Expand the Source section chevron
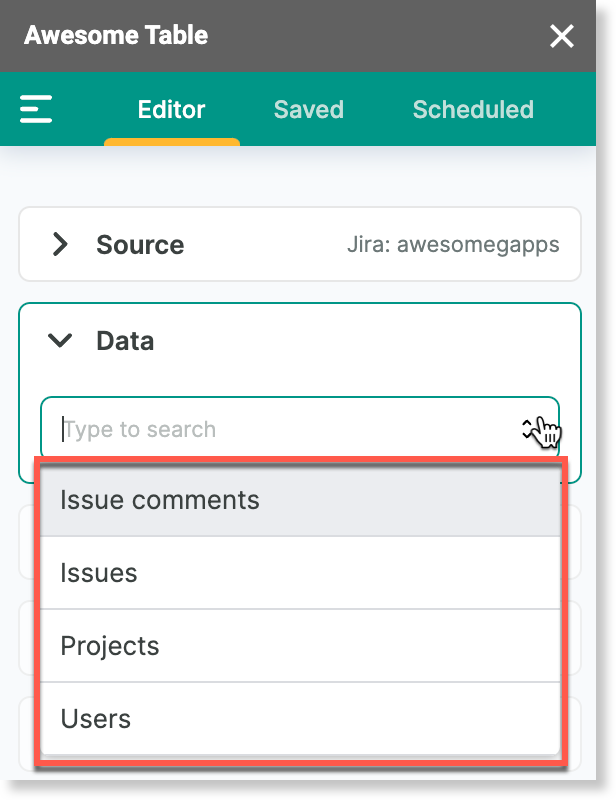Screen dimensions: 616x800 click(60, 244)
